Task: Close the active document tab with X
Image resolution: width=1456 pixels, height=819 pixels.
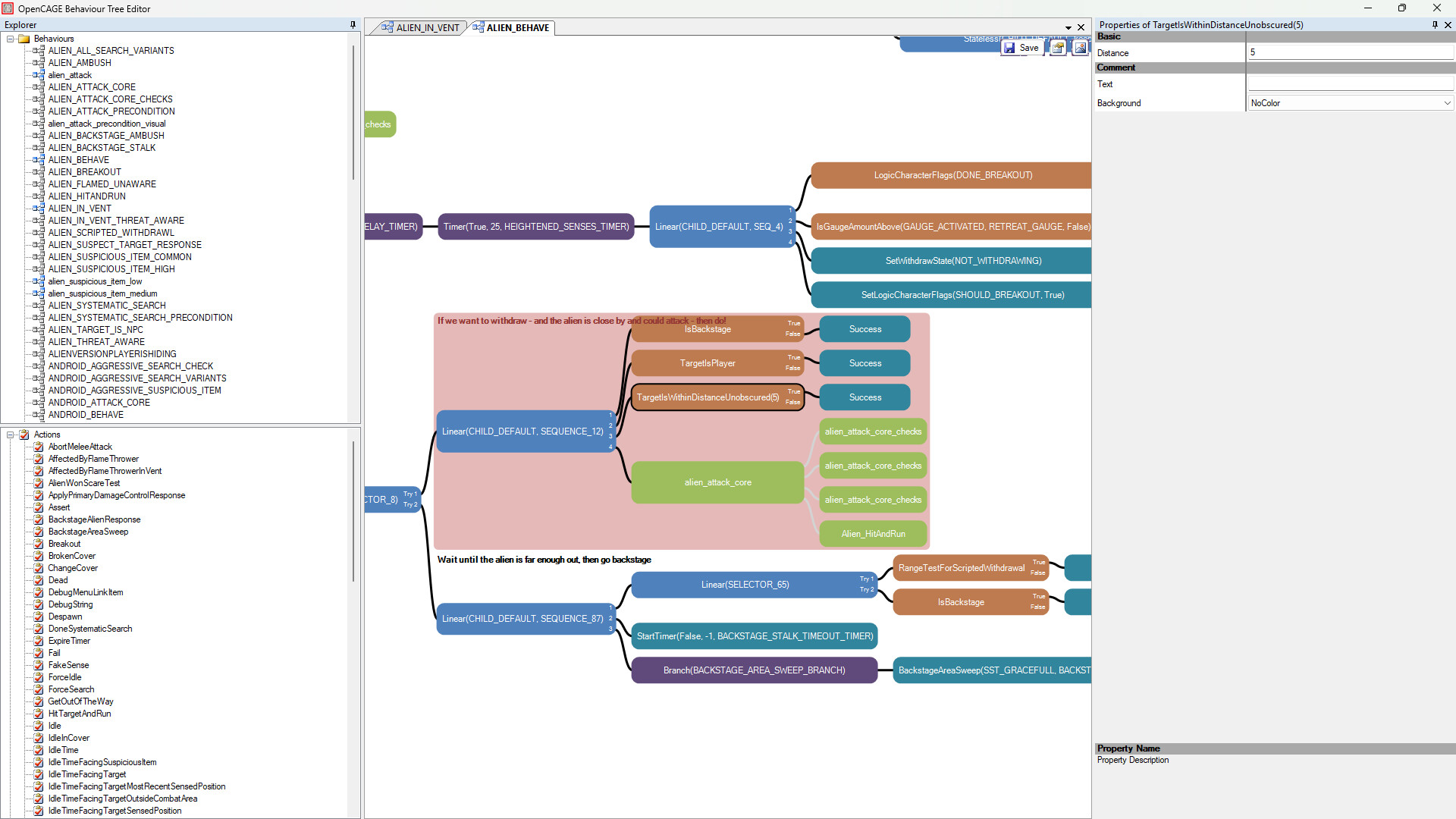Action: point(1081,28)
